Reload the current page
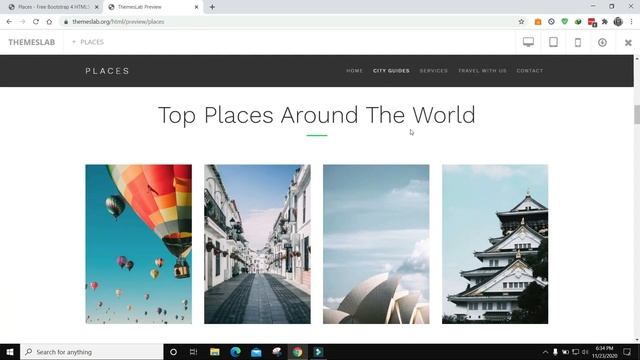Viewport: 640px width, 360px height. point(36,22)
